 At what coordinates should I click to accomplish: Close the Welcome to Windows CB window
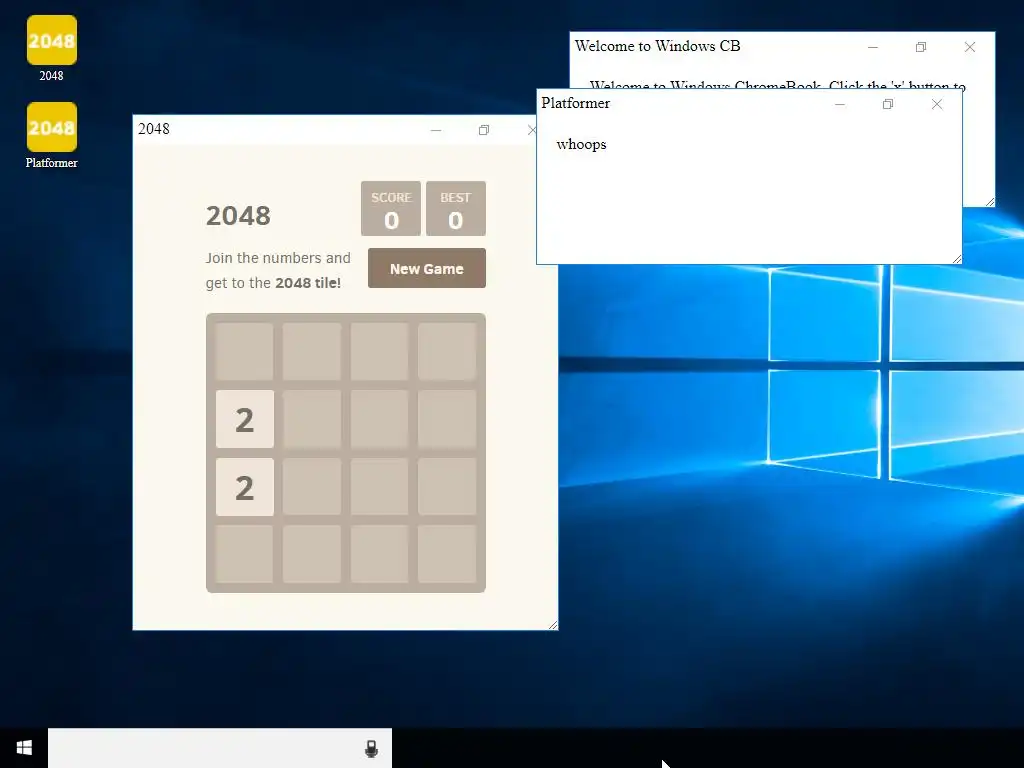click(x=970, y=47)
